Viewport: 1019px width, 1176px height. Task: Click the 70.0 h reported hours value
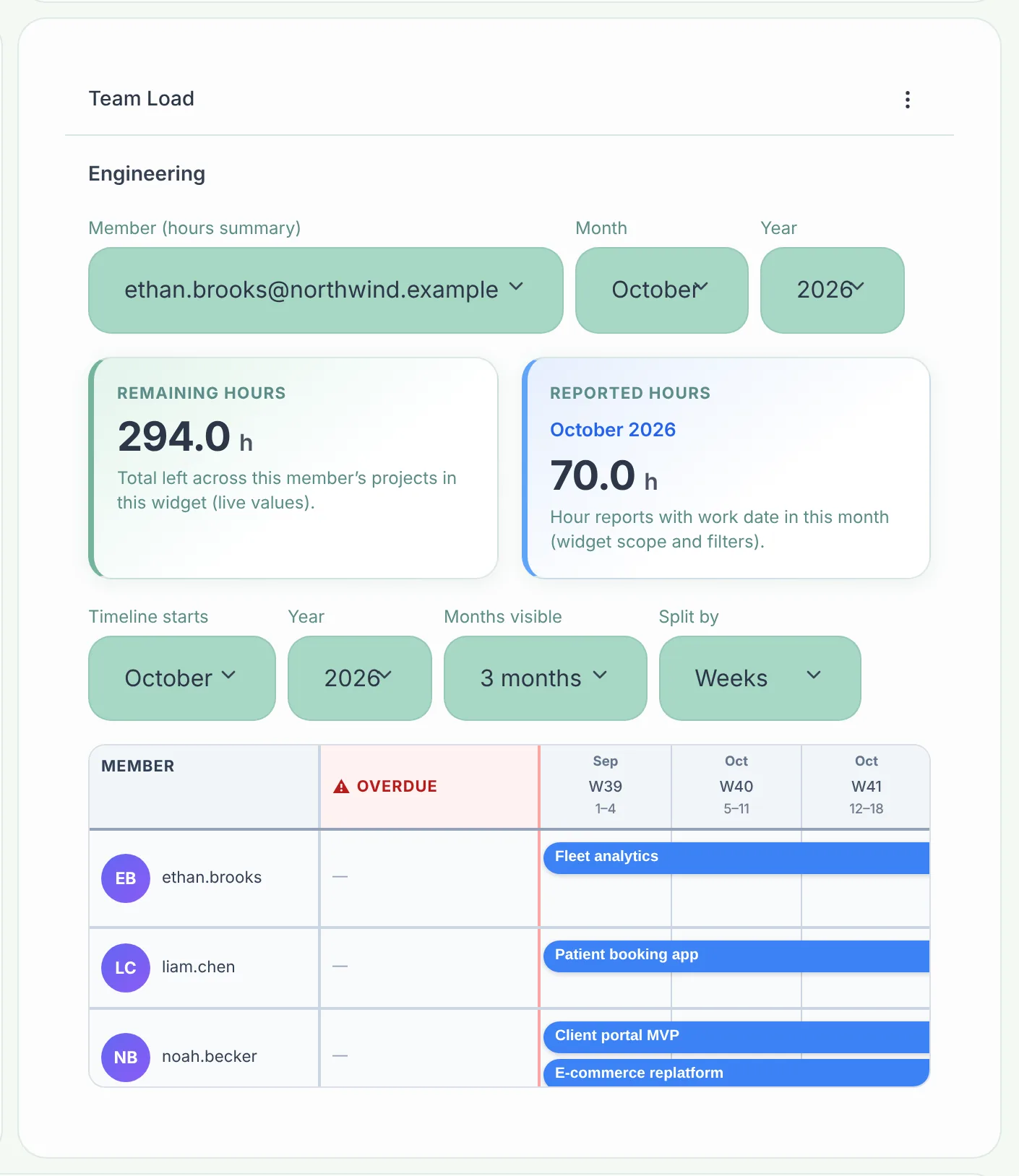[604, 477]
